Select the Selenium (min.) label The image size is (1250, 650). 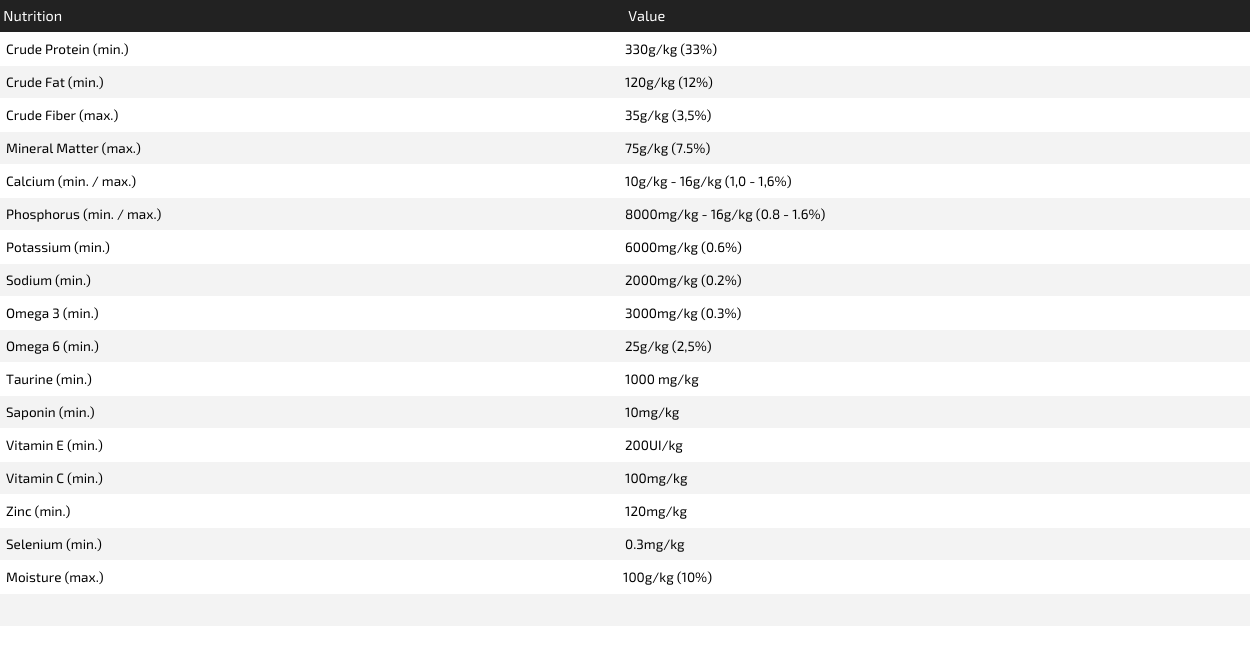tap(54, 544)
